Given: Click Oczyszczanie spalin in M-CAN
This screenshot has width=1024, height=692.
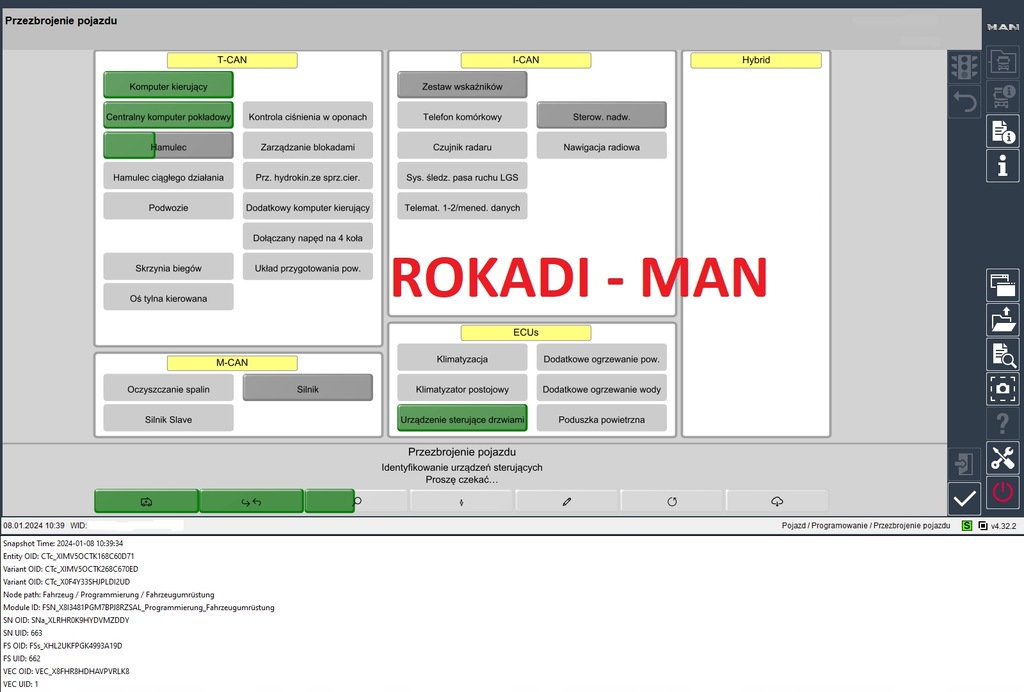Looking at the screenshot, I should 168,388.
